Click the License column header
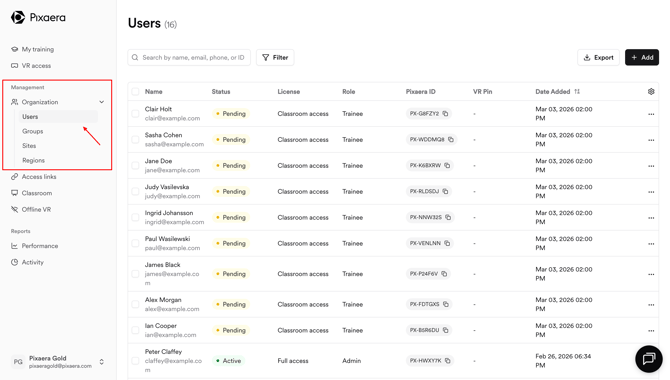670x380 pixels. tap(289, 91)
